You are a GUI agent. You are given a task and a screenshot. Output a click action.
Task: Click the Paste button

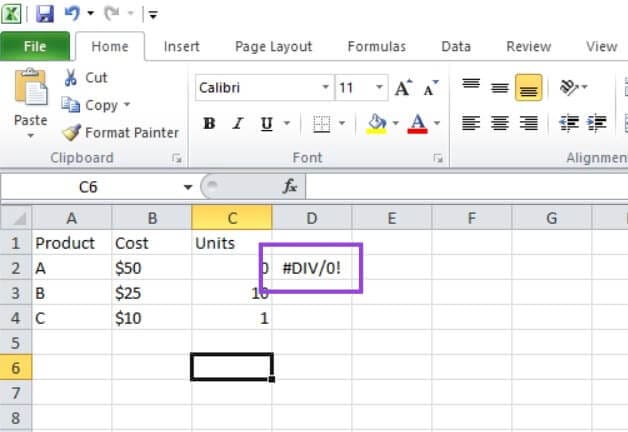[x=30, y=100]
